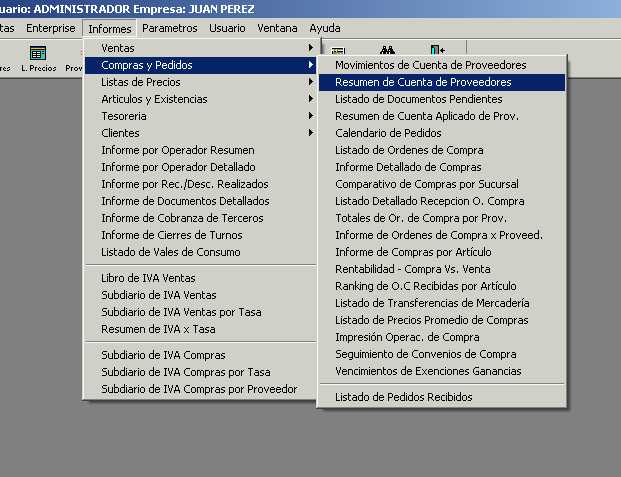Choose Vencimientos de Exenciones Ganancias

(442, 372)
